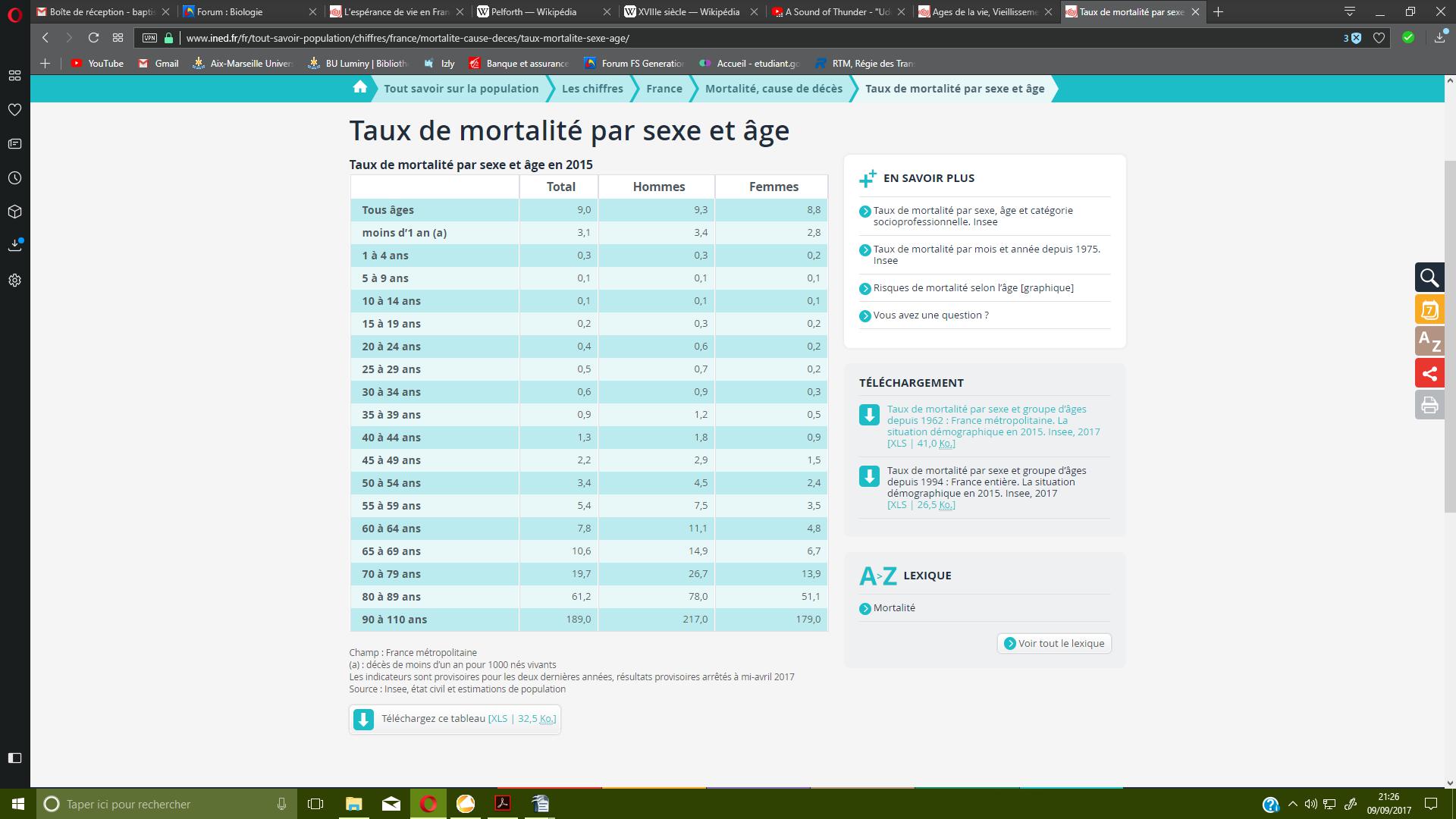Click download arrow icon for 1962 XLS file
1456x819 pixels.
coord(869,415)
